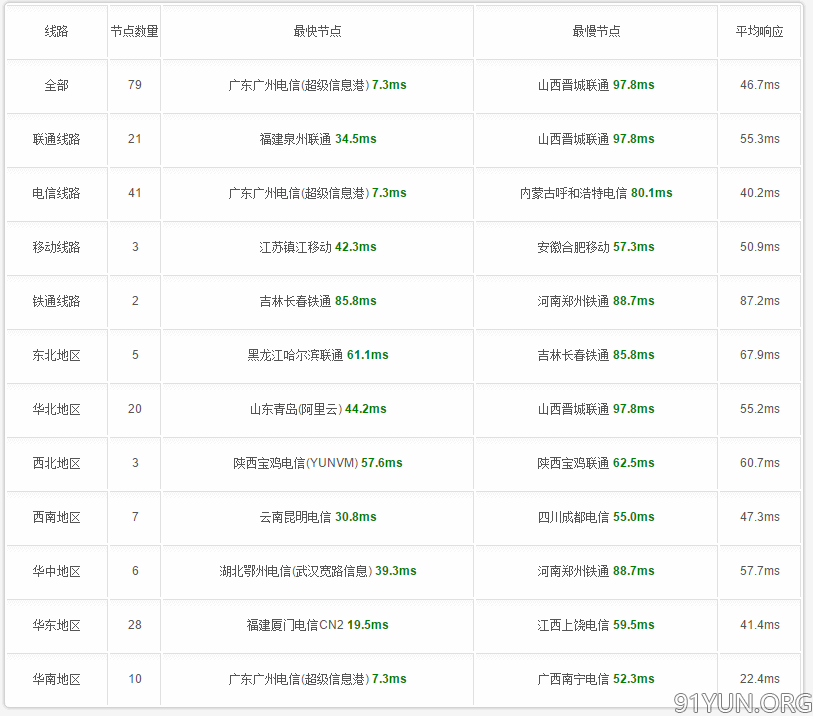
Task: Click the 平均响应 column header
Action: click(x=760, y=32)
